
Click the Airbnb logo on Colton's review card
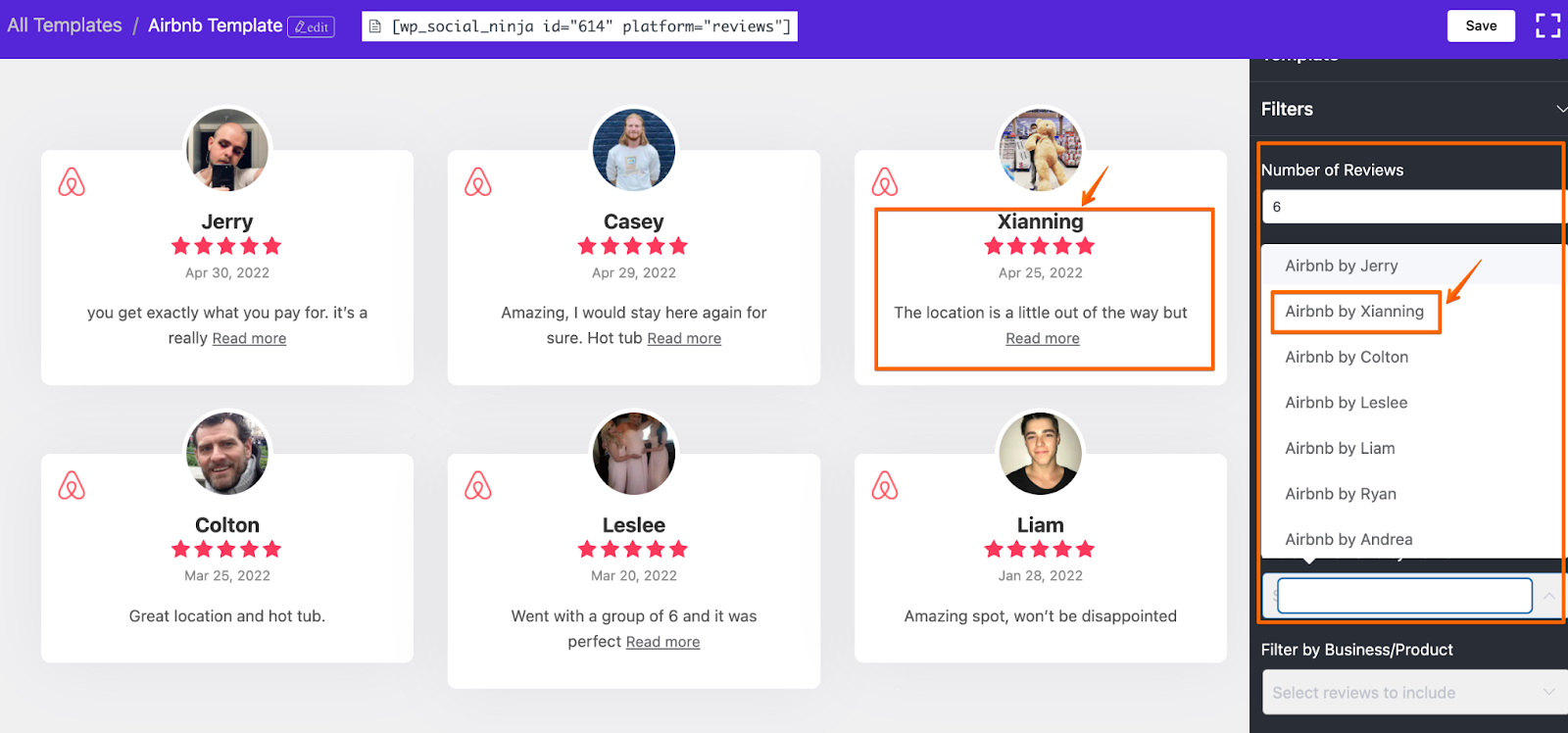coord(72,486)
